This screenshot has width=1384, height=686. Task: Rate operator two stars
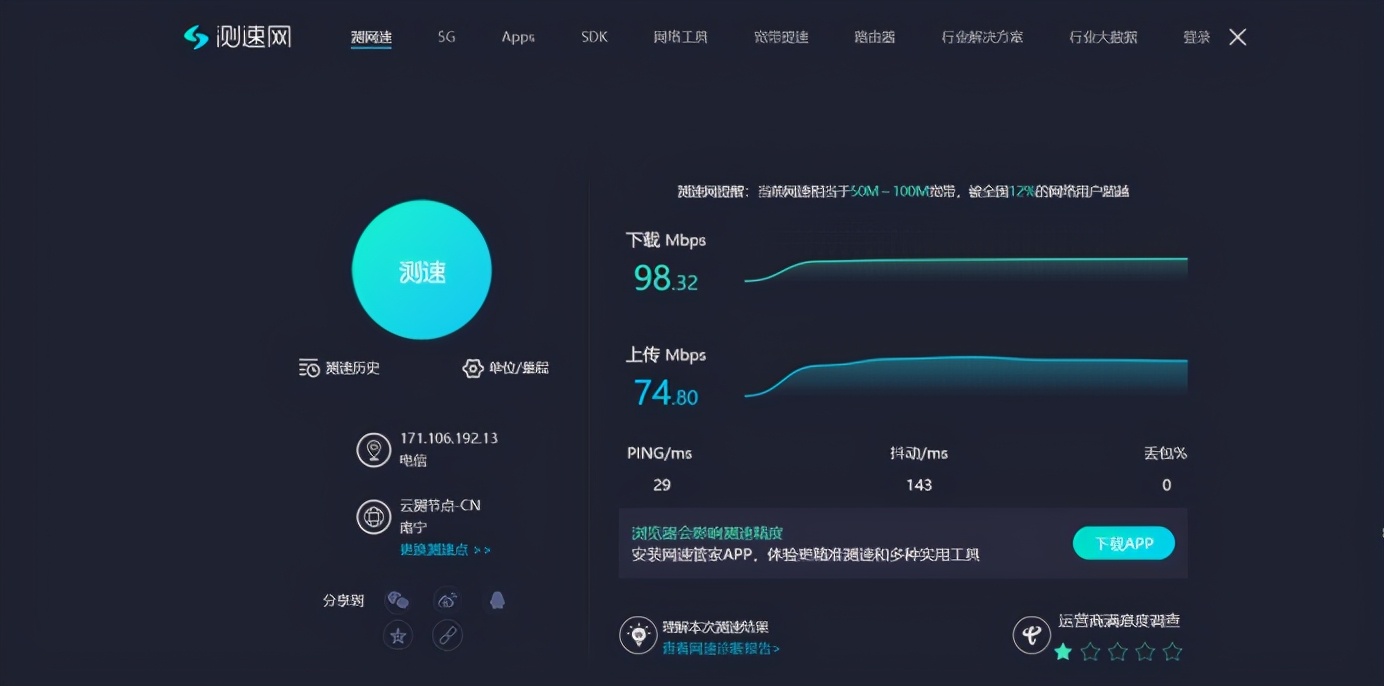tap(1090, 652)
